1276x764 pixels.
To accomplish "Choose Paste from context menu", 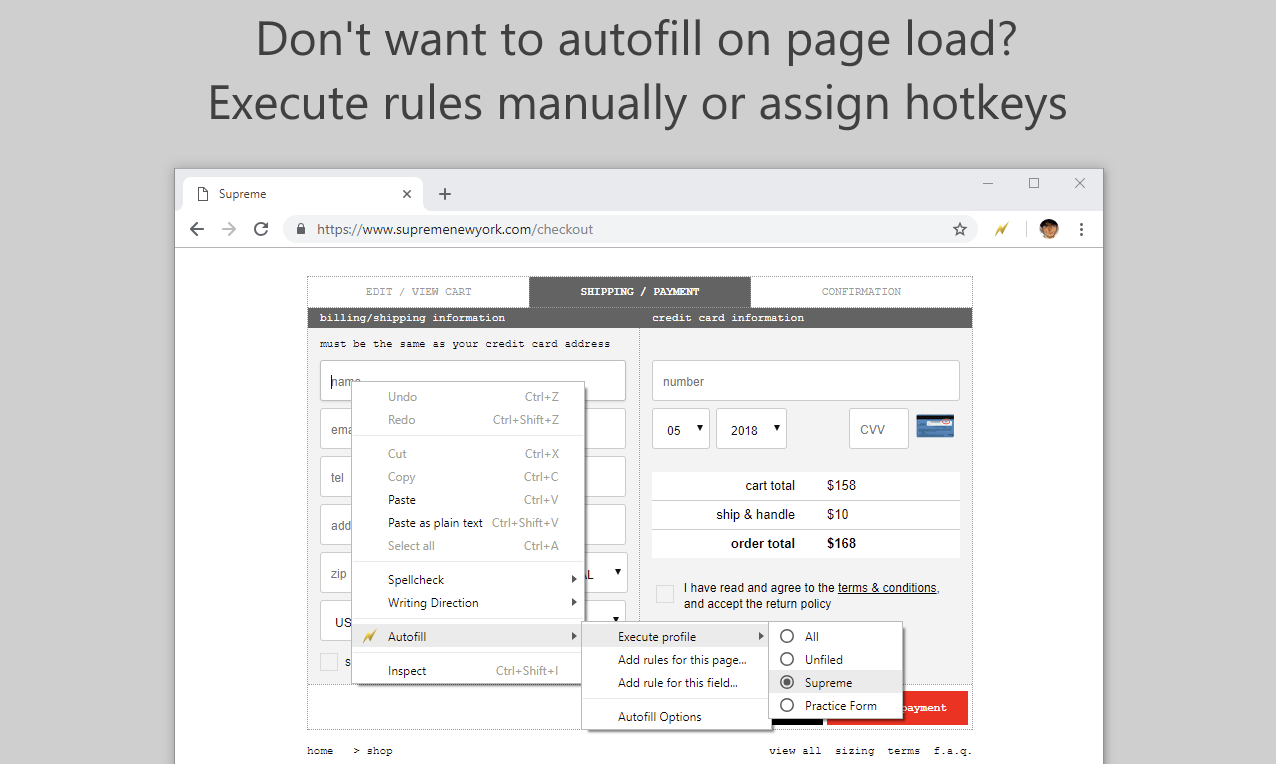I will coord(467,499).
